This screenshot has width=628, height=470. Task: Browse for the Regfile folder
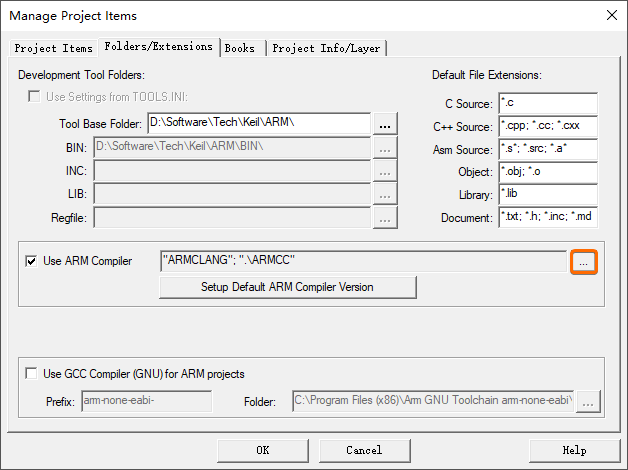coord(385,218)
